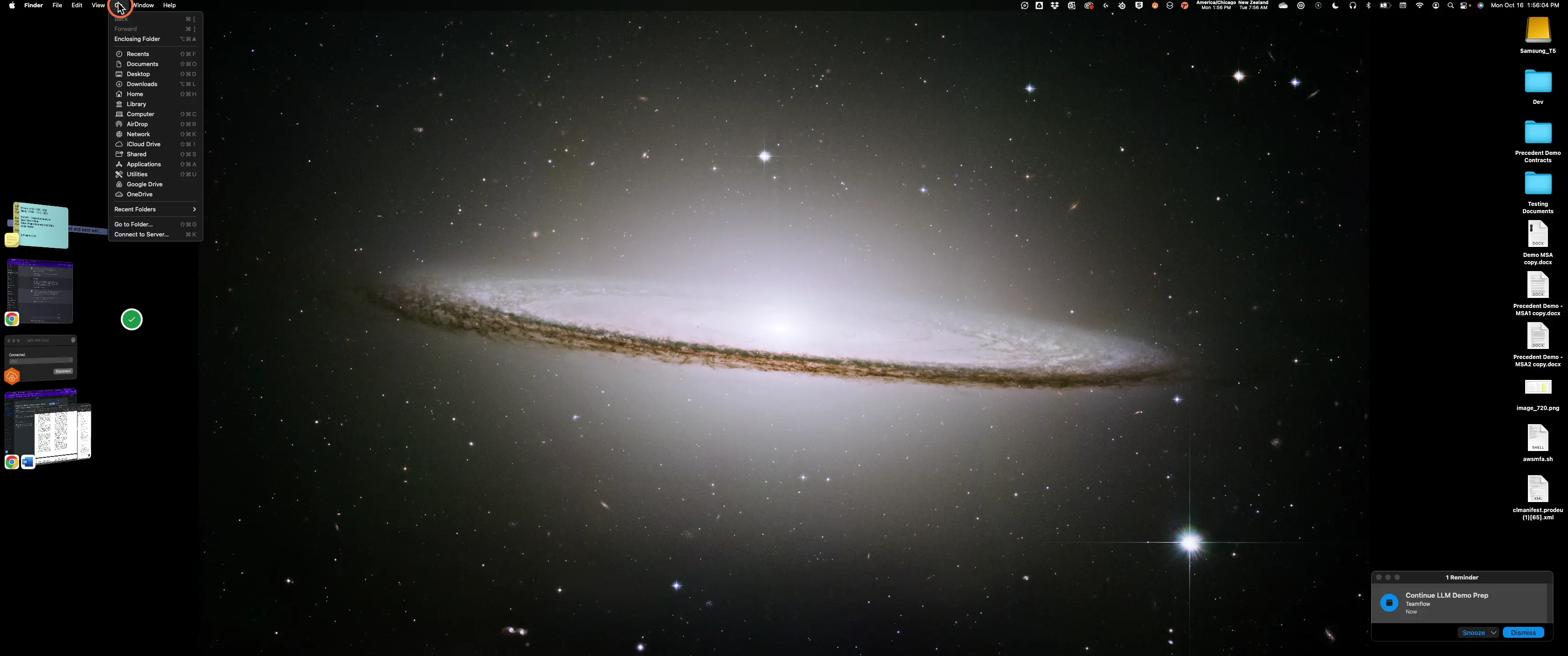Choose Enclosing Folder in the Go menu
Image resolution: width=1568 pixels, height=656 pixels.
[x=155, y=39]
